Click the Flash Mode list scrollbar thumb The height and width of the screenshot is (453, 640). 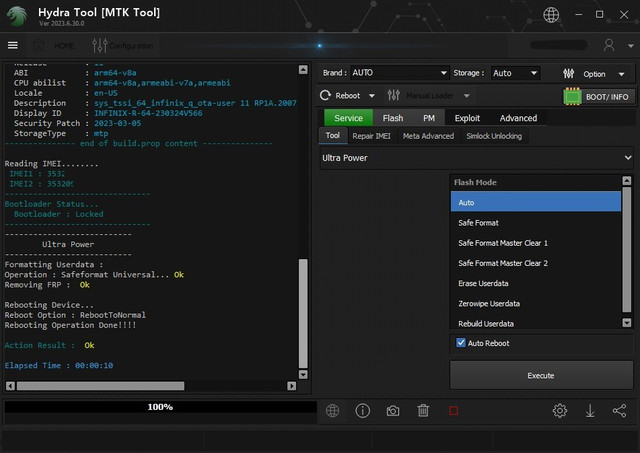coord(627,249)
